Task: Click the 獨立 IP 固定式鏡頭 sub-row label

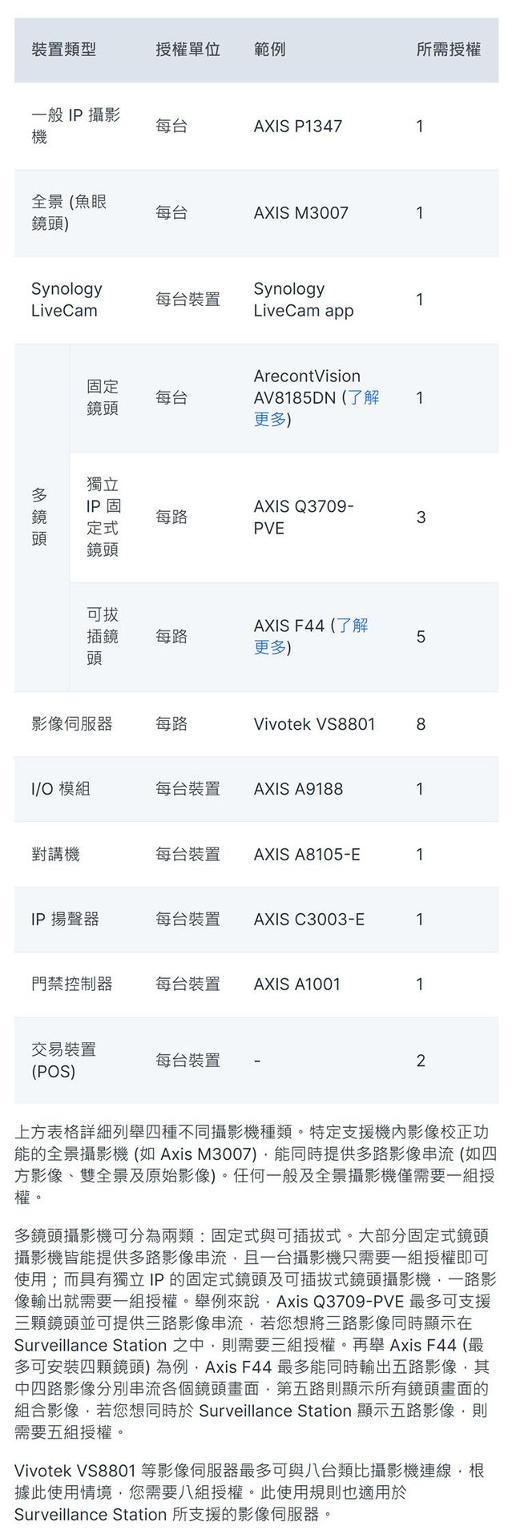Action: [x=103, y=517]
